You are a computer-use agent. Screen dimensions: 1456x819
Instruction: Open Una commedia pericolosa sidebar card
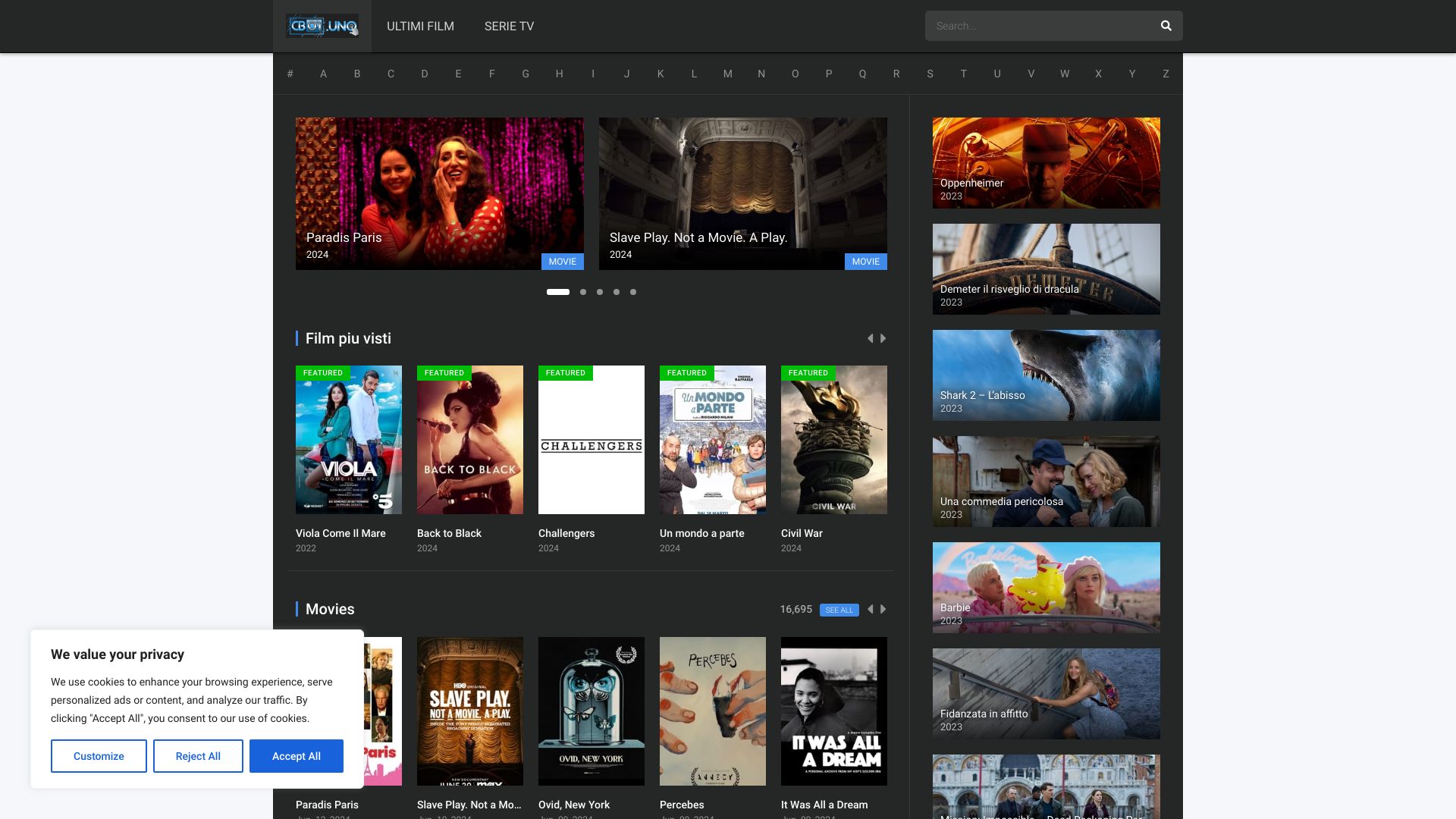click(1046, 482)
